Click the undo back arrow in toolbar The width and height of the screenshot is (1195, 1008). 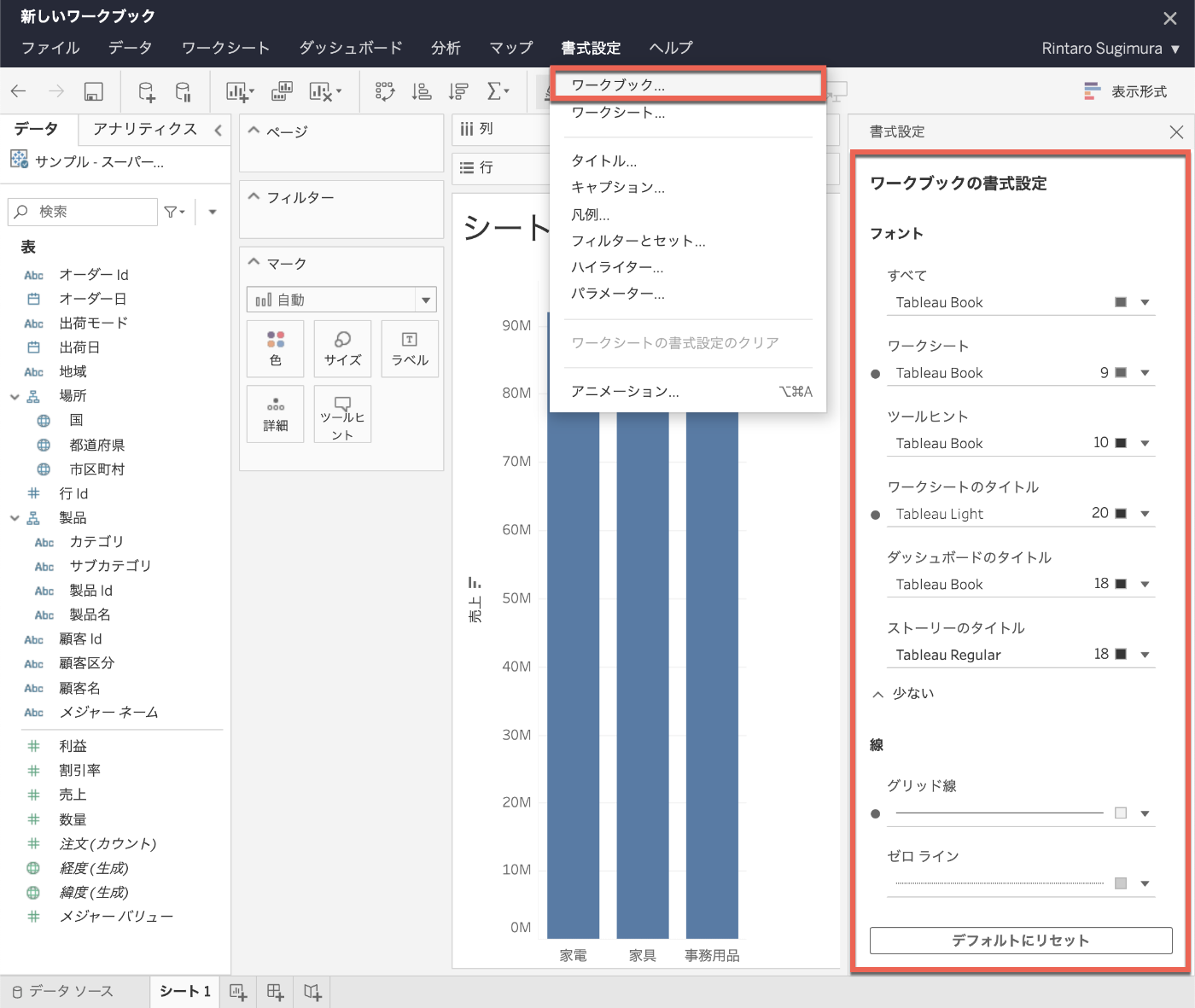tap(19, 91)
